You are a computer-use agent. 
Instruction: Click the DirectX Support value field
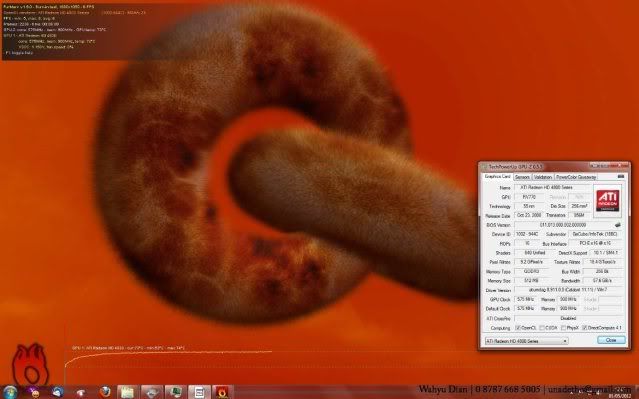(x=606, y=253)
